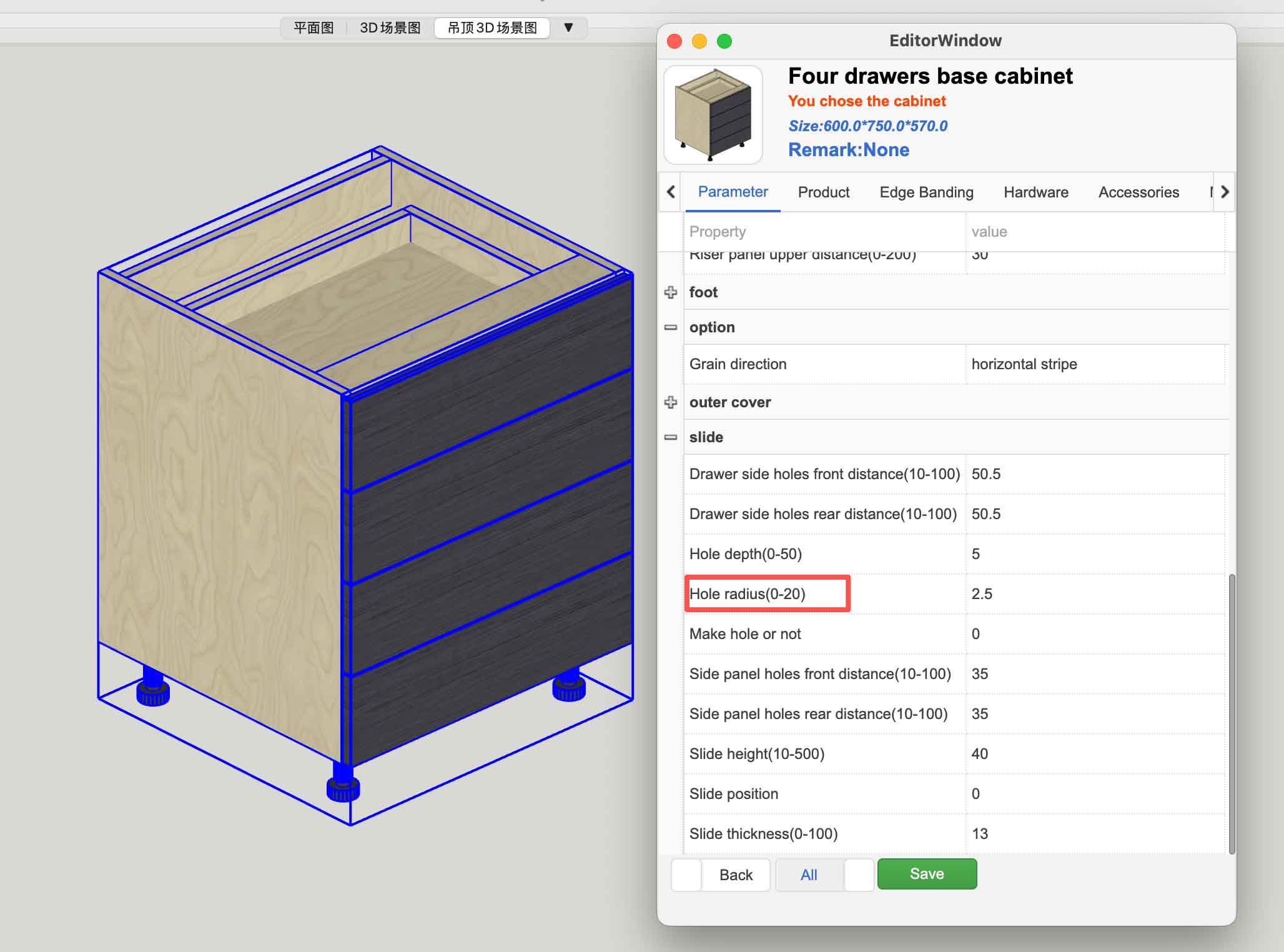Switch to the Hardware tab

(x=1035, y=192)
